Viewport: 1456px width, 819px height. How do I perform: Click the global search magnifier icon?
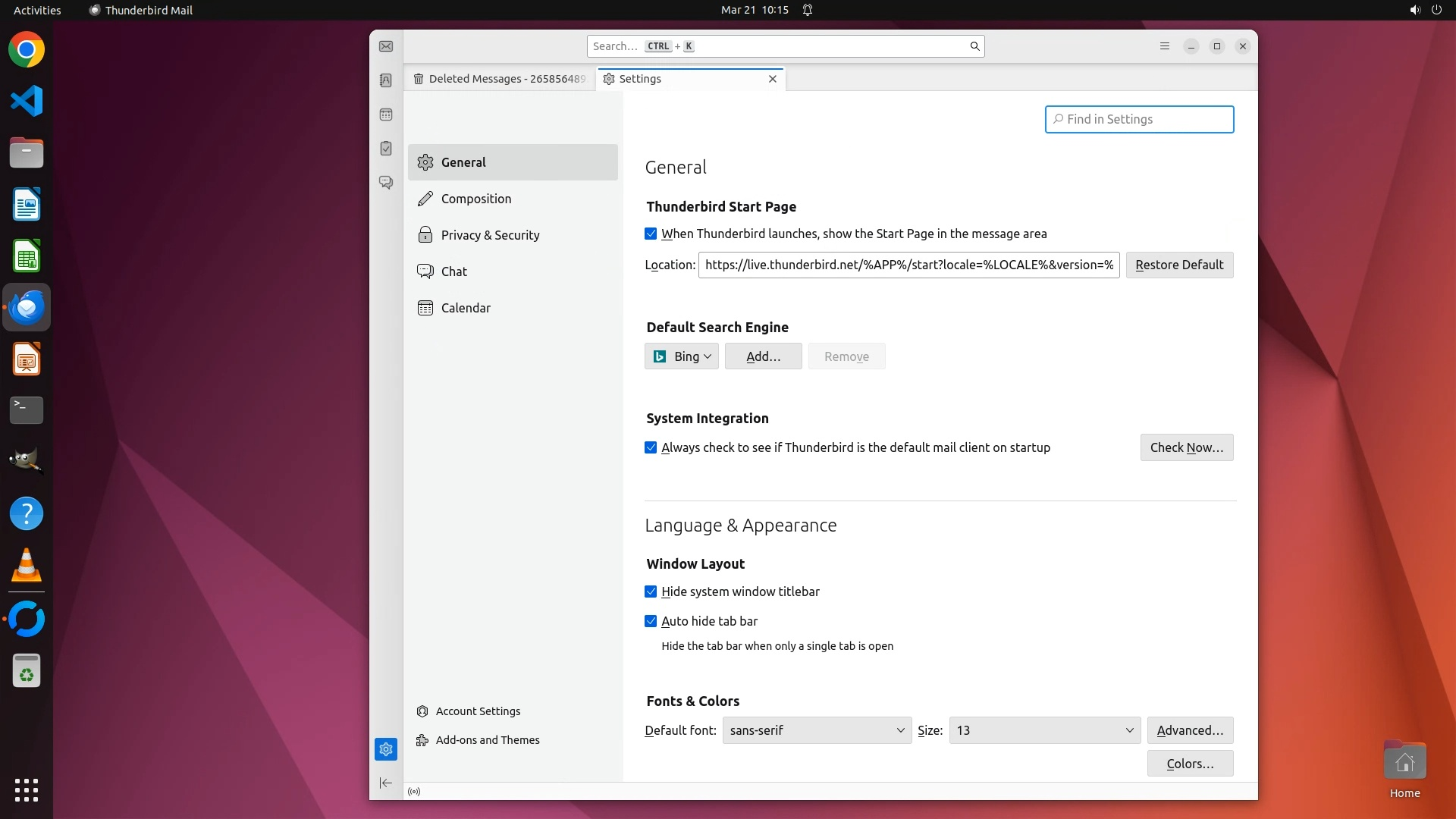tap(974, 46)
